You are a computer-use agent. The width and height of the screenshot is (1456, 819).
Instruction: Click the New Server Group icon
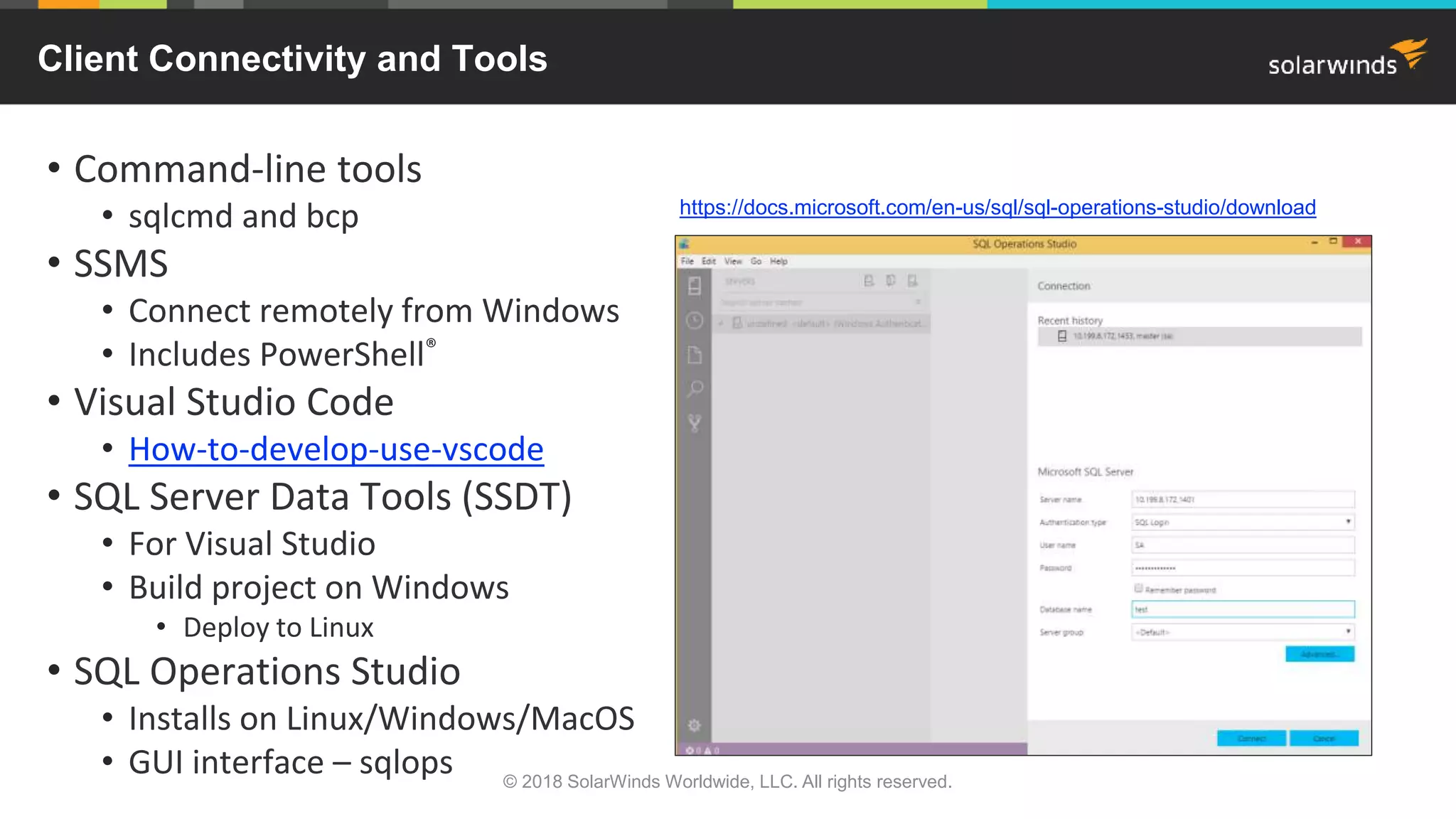[x=891, y=281]
